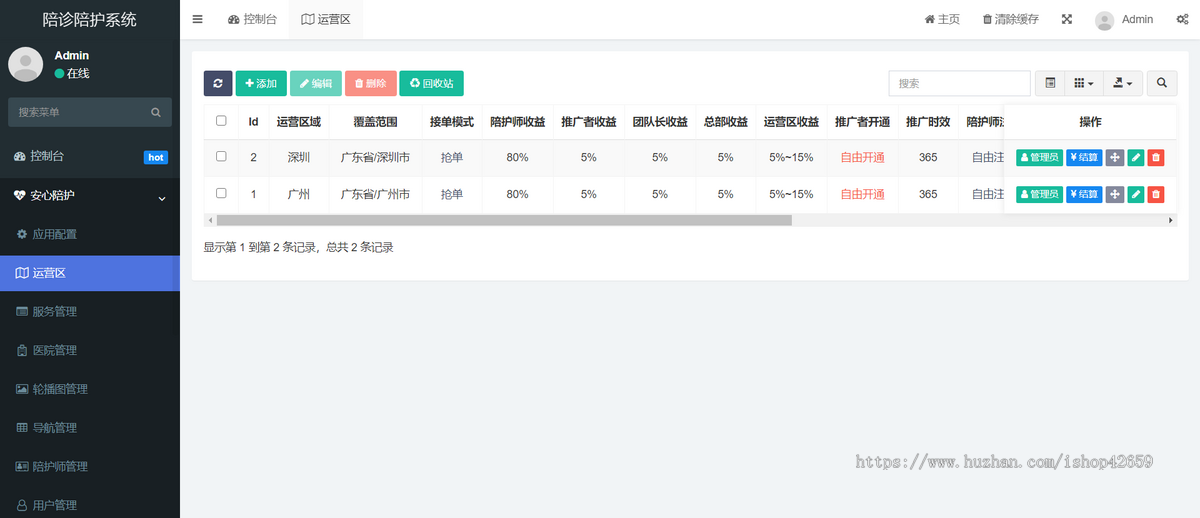
Task: Click the 陪诊陪护系统 title
Action: tap(90, 19)
